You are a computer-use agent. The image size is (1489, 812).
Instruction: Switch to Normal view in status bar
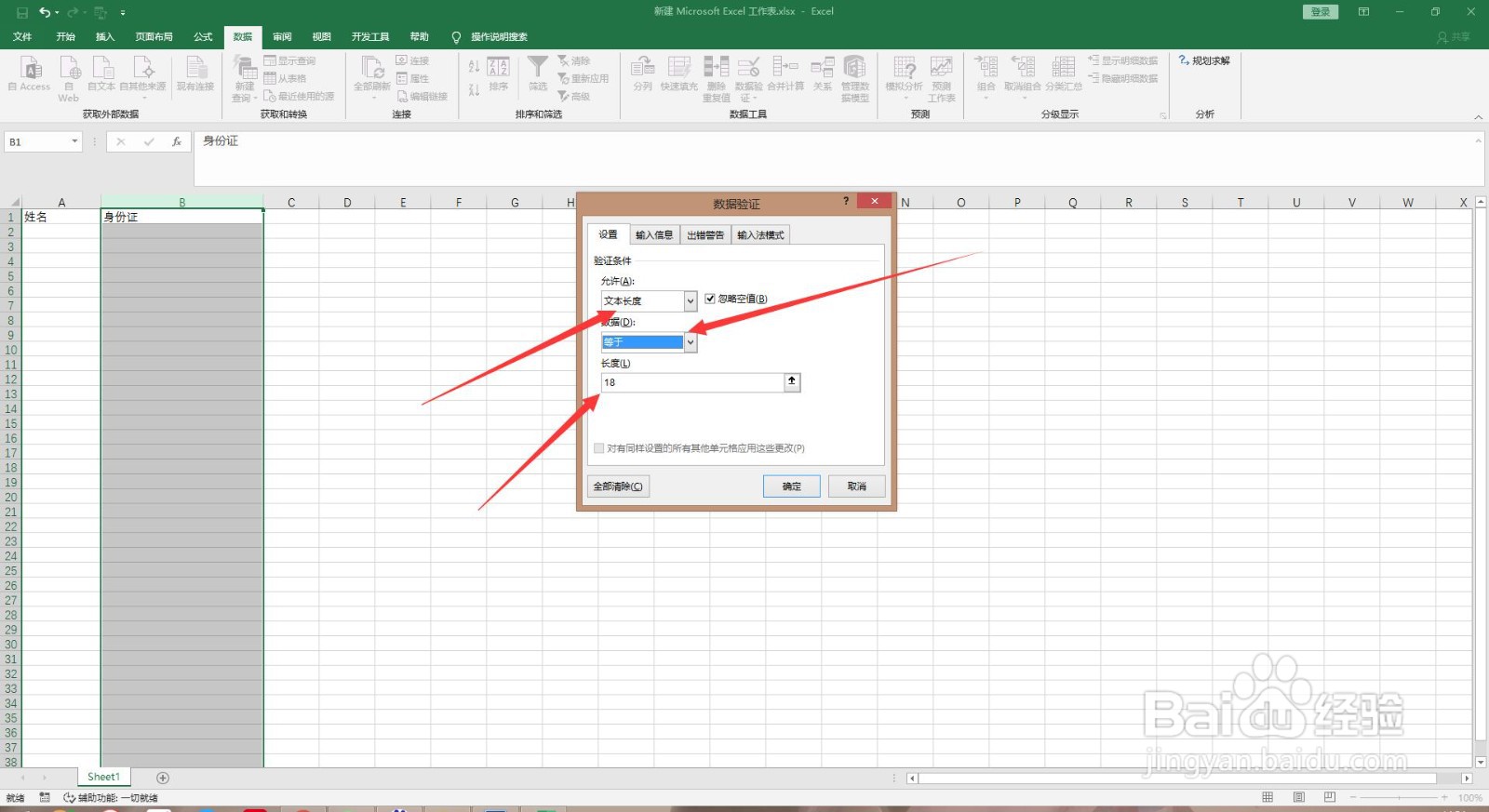(1268, 797)
